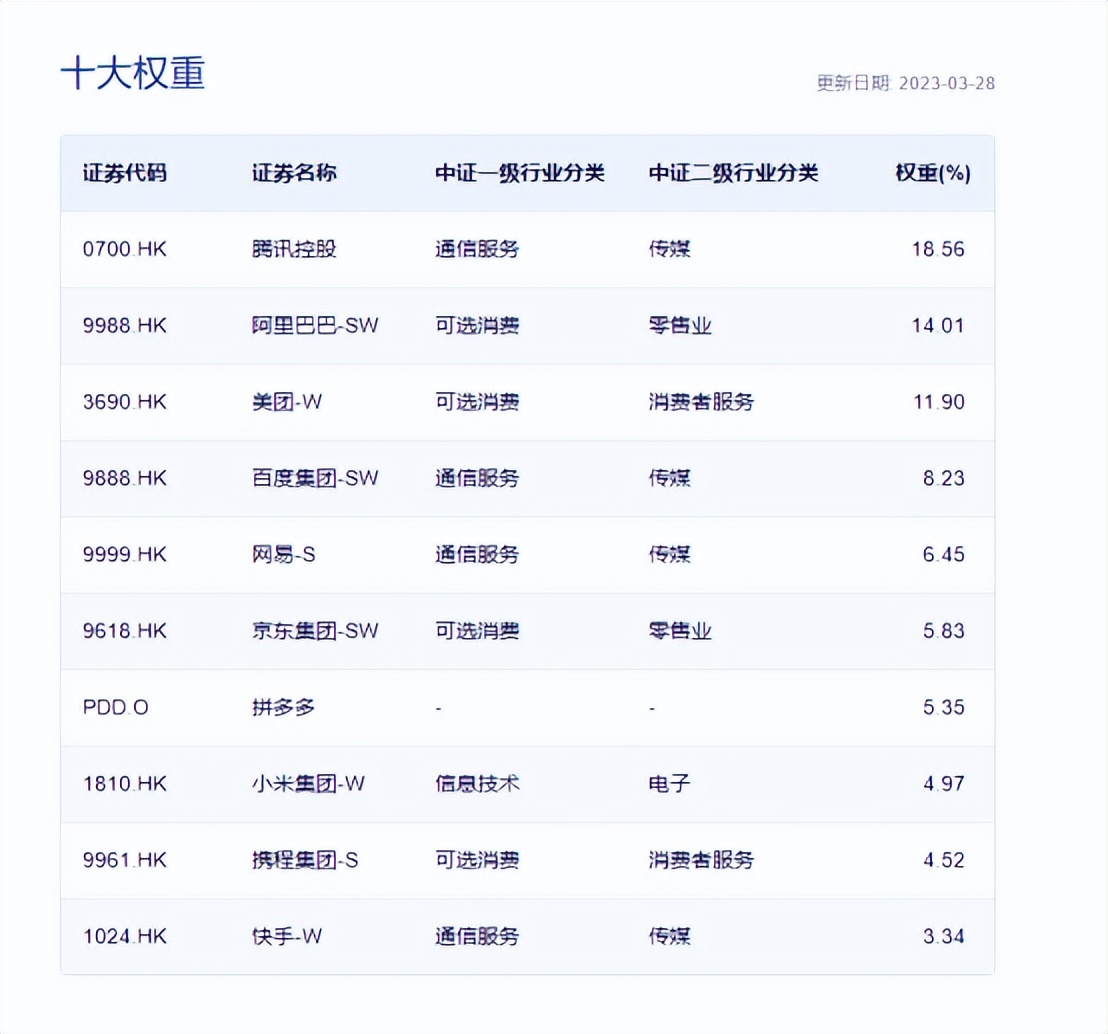This screenshot has height=1034, width=1108.
Task: Open 网易-S stock entry
Action: click(285, 554)
